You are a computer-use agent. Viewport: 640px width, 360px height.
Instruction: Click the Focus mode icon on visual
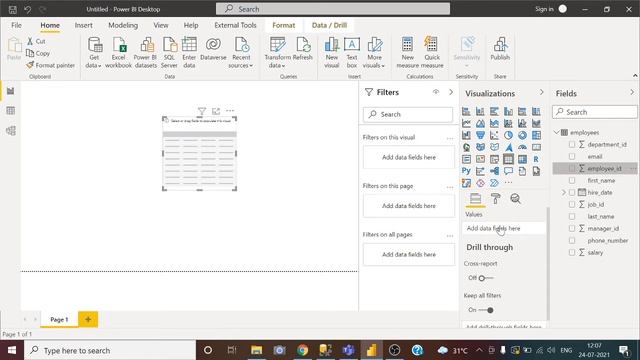point(216,111)
